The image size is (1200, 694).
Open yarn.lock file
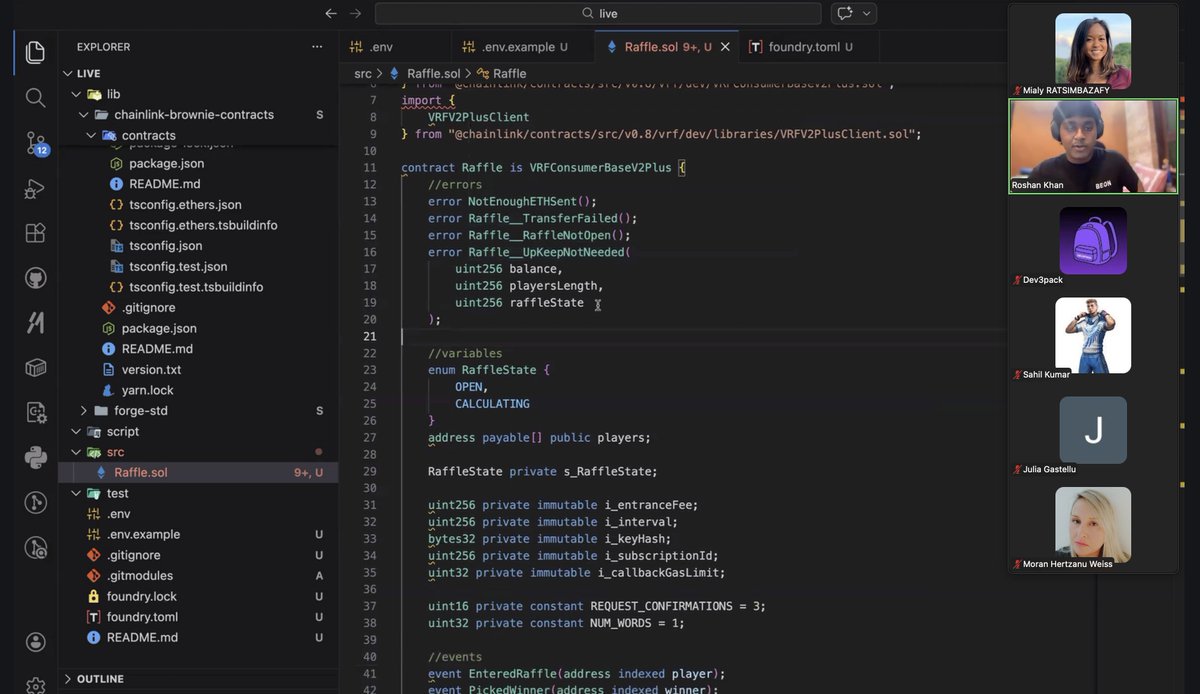(x=147, y=390)
